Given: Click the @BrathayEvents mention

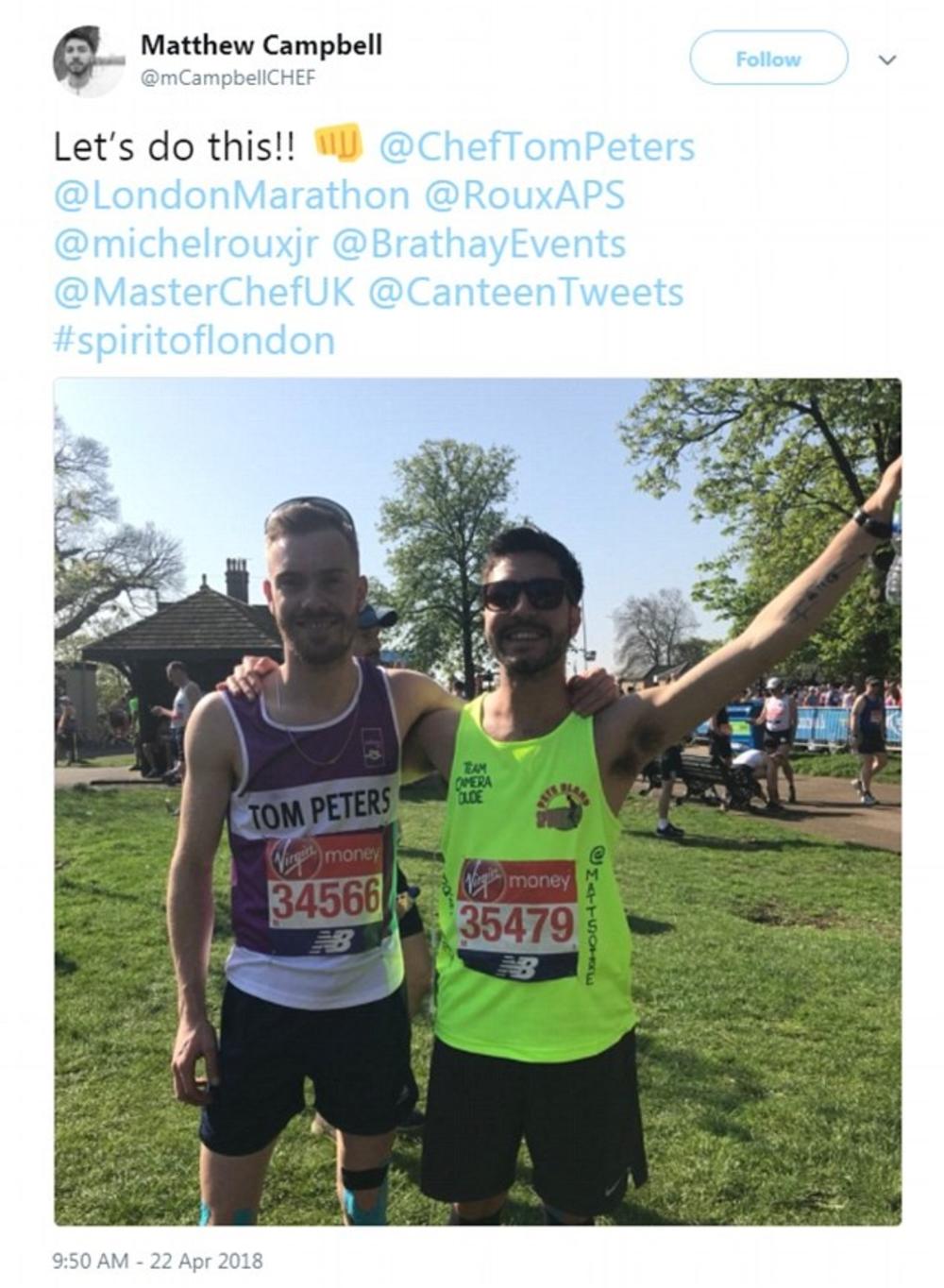Looking at the screenshot, I should point(479,245).
